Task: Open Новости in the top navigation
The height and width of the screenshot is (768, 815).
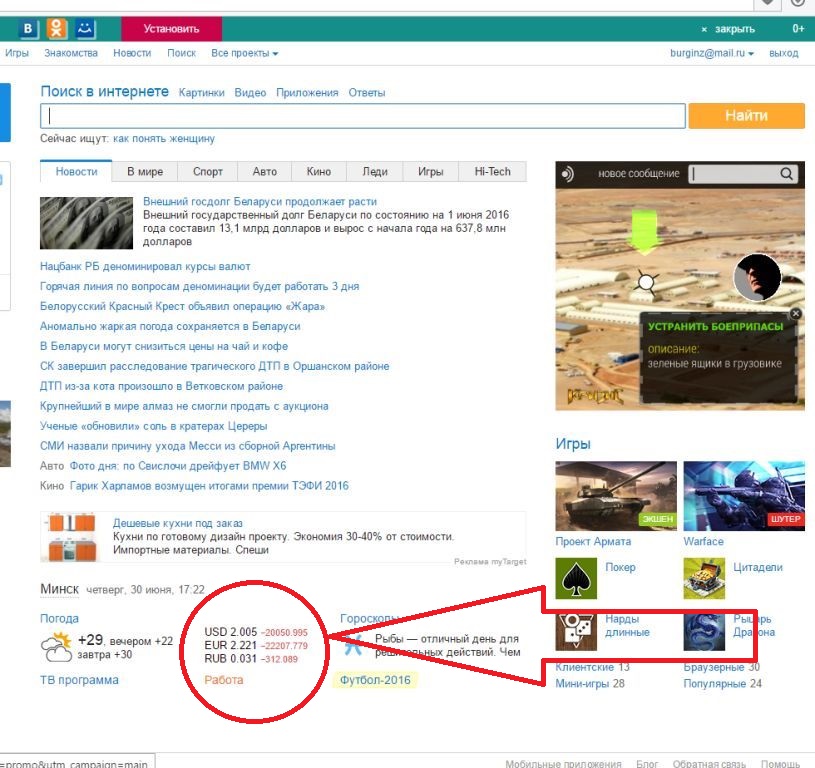Action: 132,53
